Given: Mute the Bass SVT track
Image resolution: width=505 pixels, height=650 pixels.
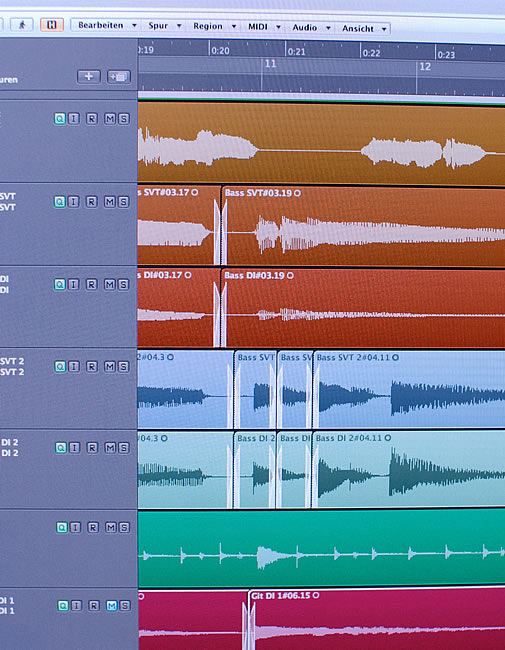Looking at the screenshot, I should coord(109,202).
